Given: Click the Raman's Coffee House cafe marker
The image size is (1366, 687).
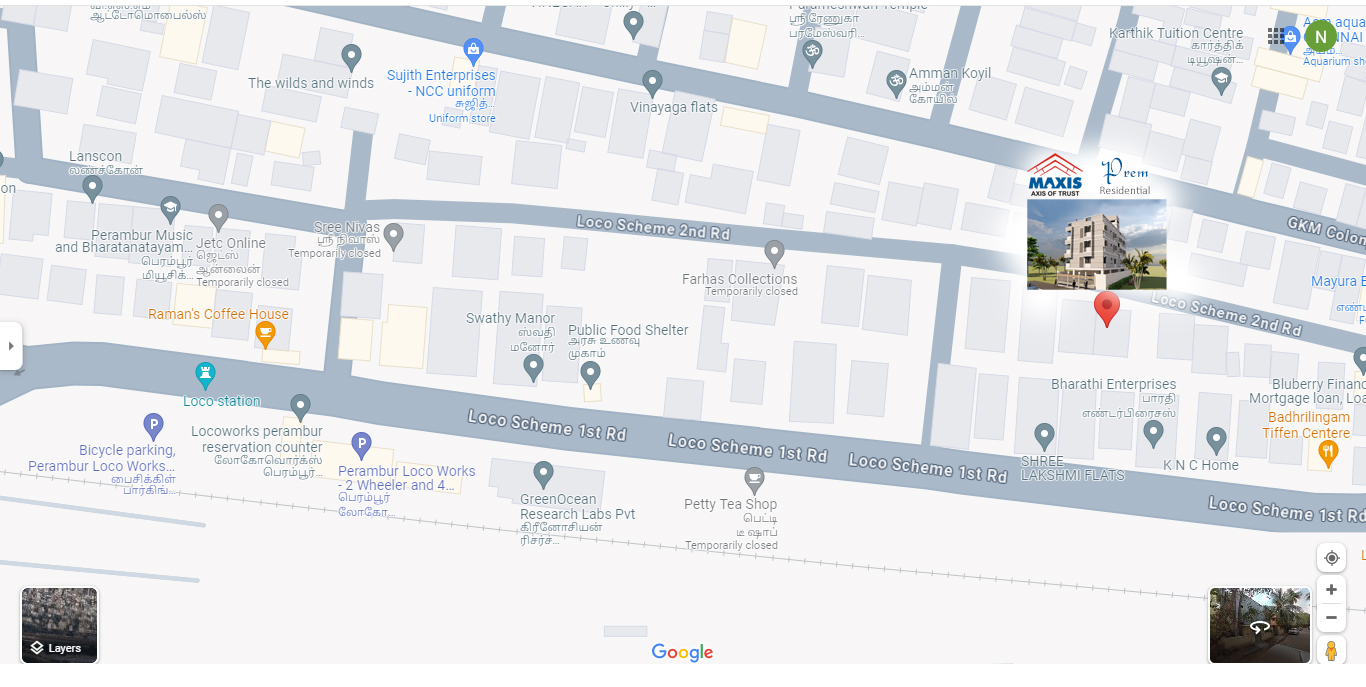Looking at the screenshot, I should 265,334.
